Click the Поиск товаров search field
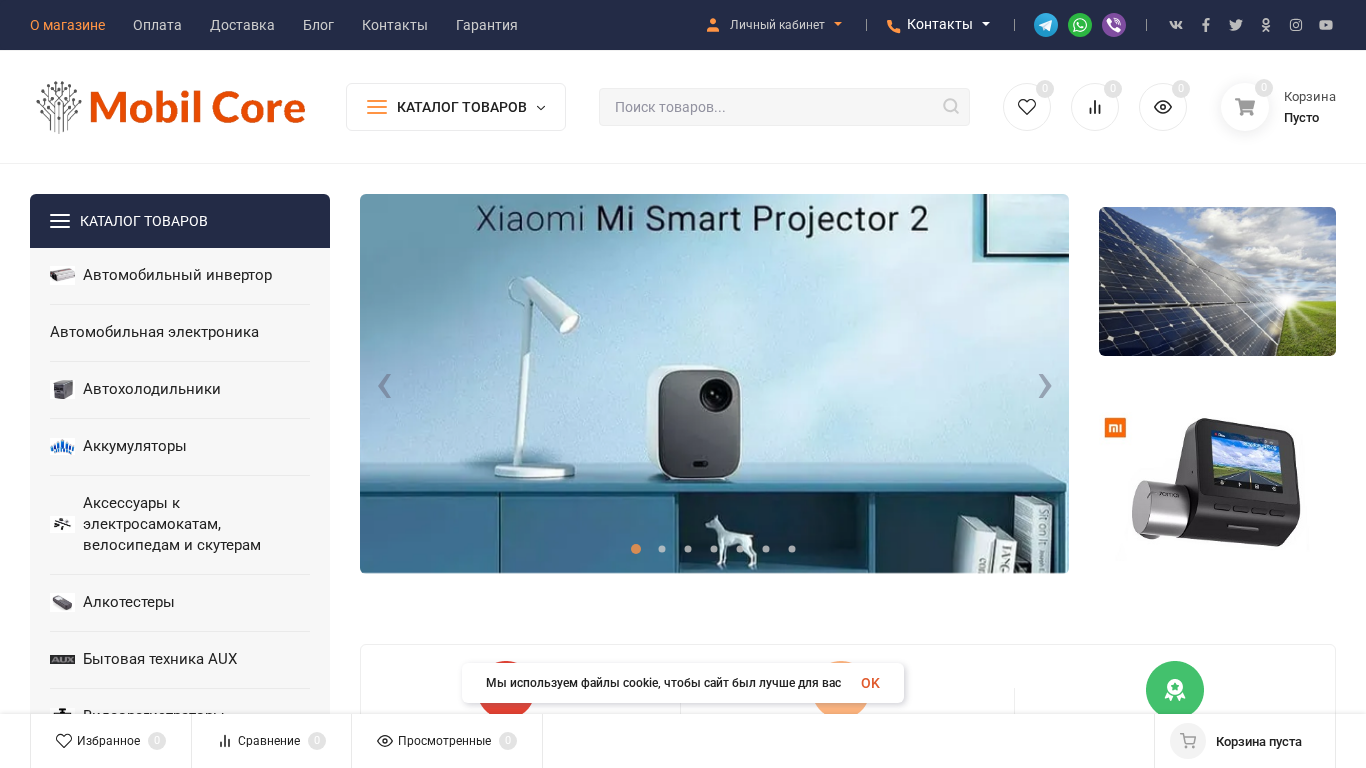This screenshot has height=768, width=1366. (784, 107)
